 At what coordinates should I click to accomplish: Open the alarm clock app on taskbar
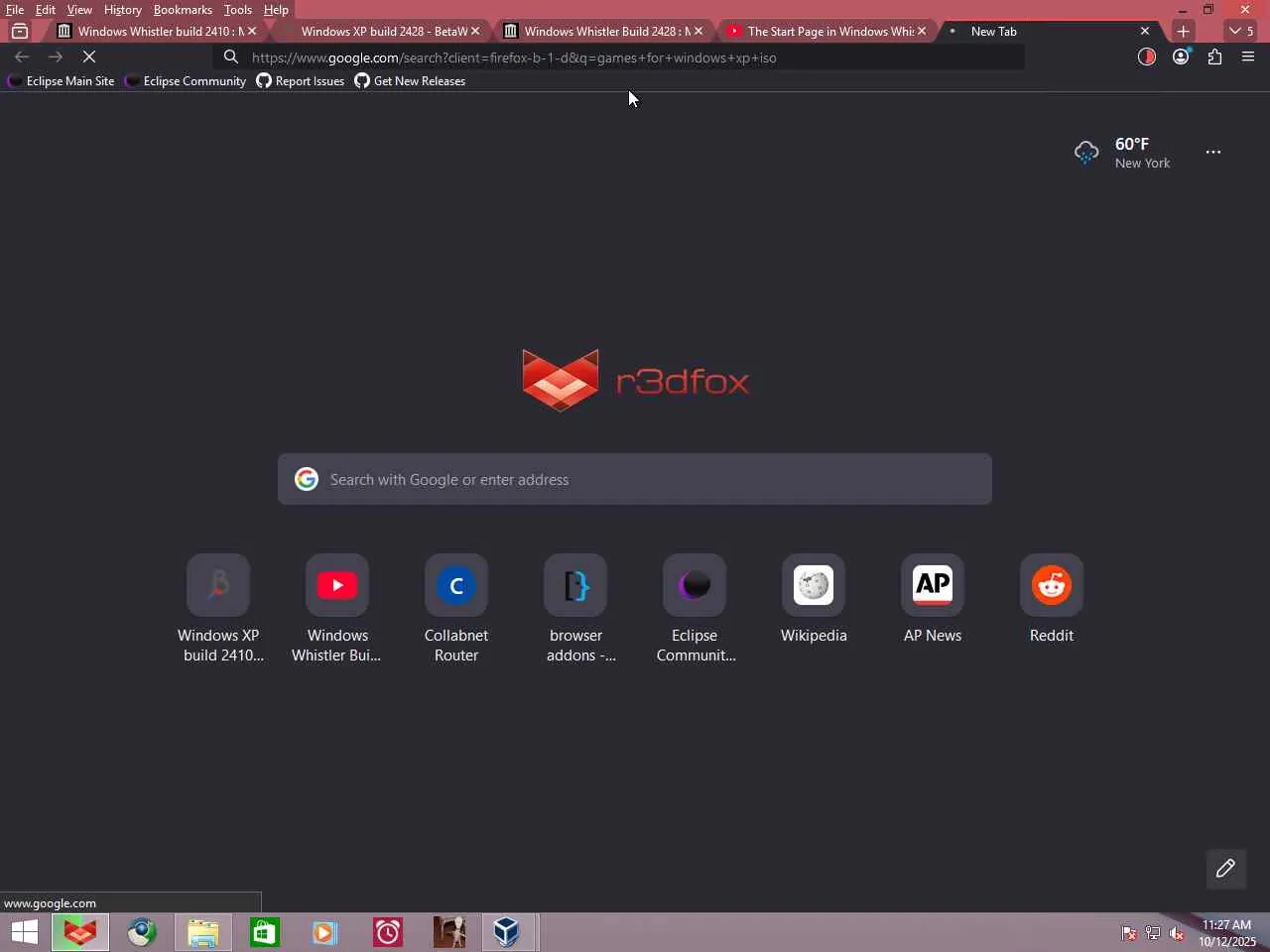[387, 932]
